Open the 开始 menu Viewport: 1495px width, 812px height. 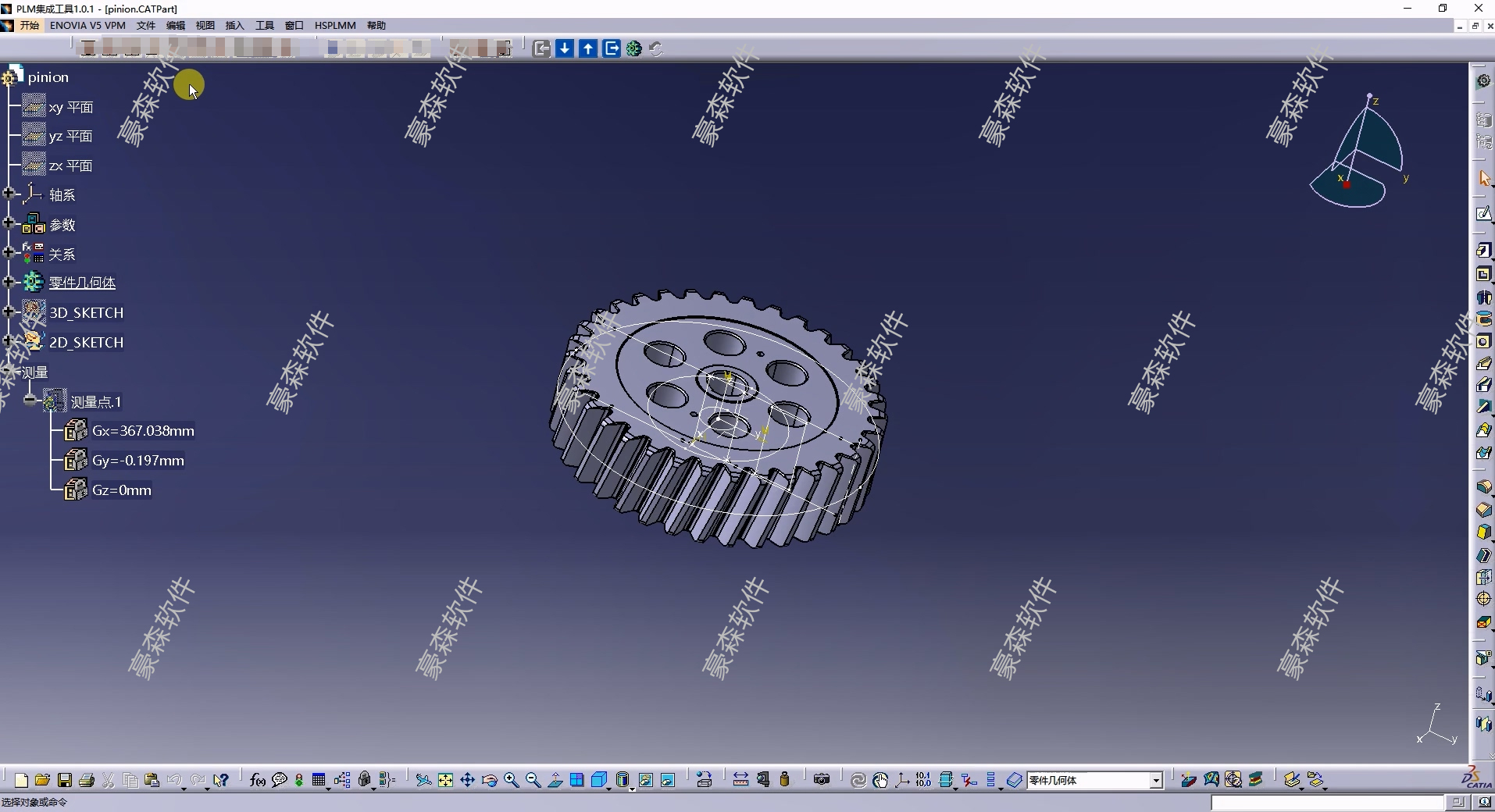tap(30, 25)
